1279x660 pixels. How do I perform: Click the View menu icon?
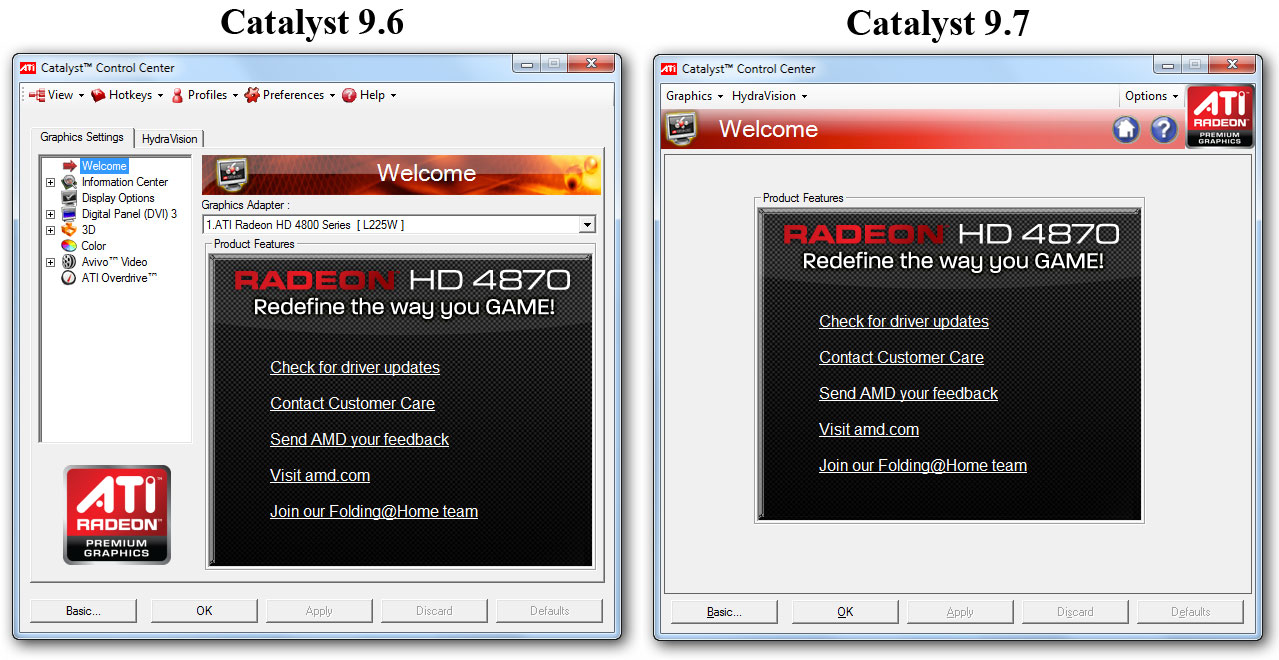[x=37, y=95]
